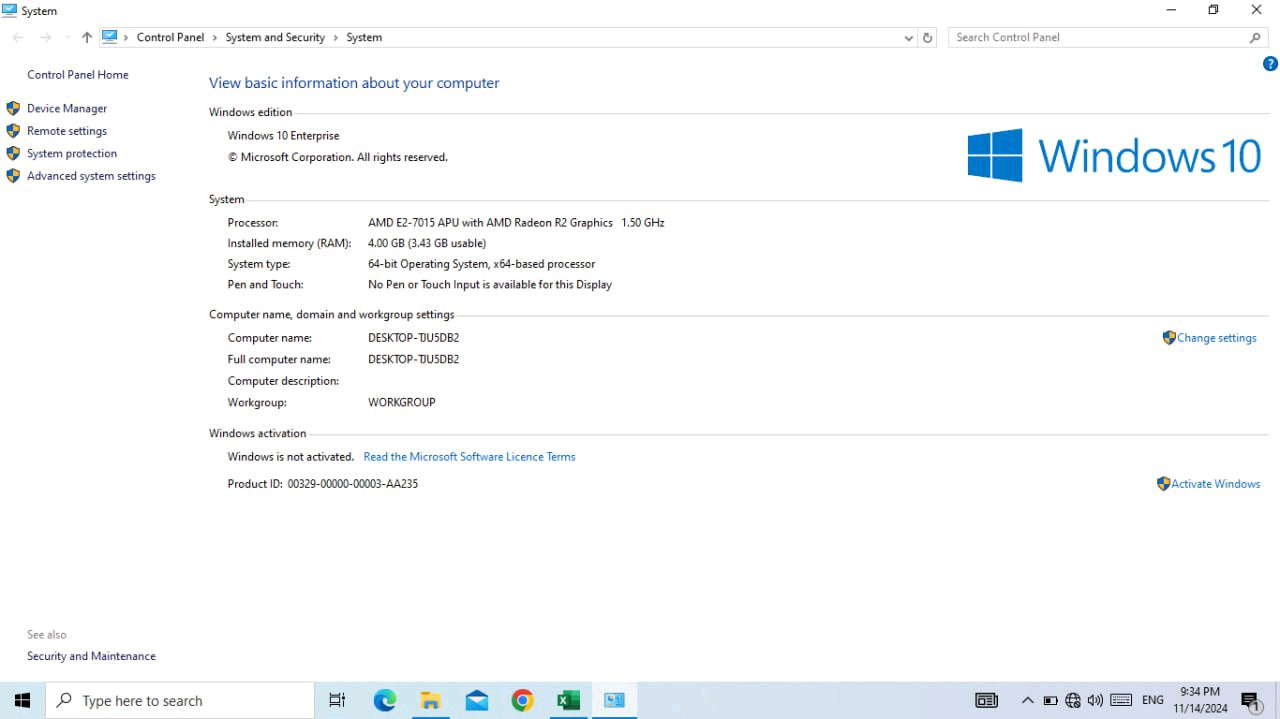Read the Microsoft Software Licence Terms
Viewport: 1280px width, 719px height.
pos(469,457)
